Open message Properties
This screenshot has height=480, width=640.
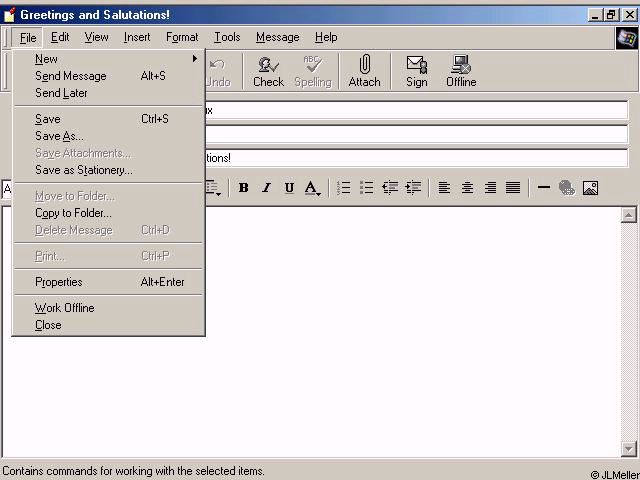click(x=109, y=282)
